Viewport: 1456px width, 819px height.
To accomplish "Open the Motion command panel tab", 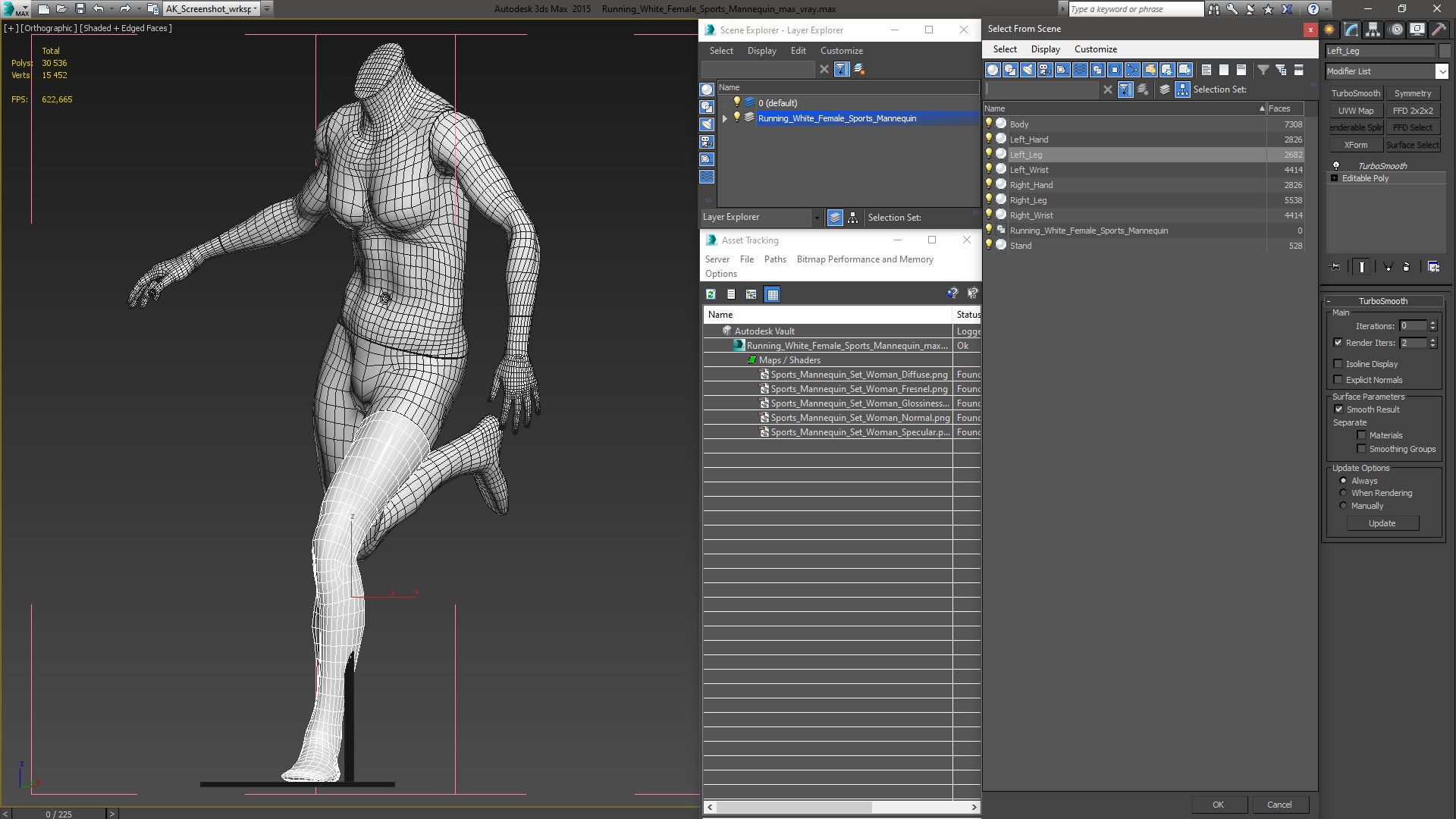I will point(1396,30).
